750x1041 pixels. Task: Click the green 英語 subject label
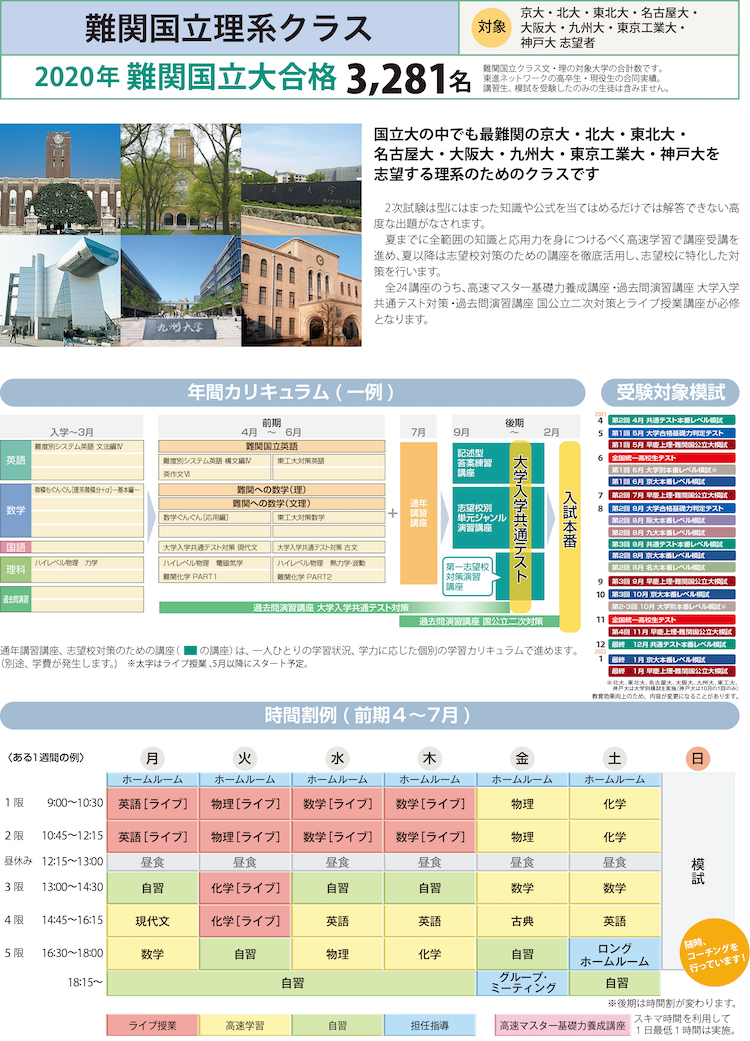[16, 459]
